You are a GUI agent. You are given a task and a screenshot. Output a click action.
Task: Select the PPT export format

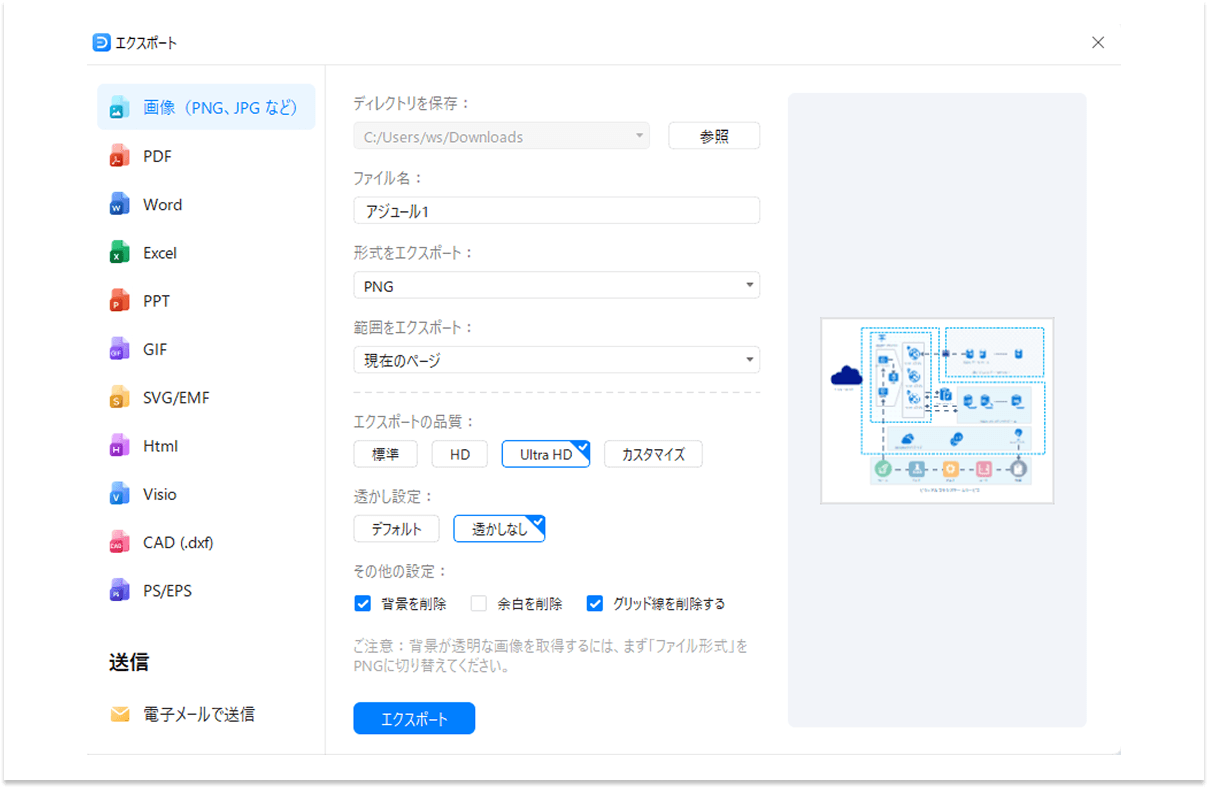click(x=160, y=300)
